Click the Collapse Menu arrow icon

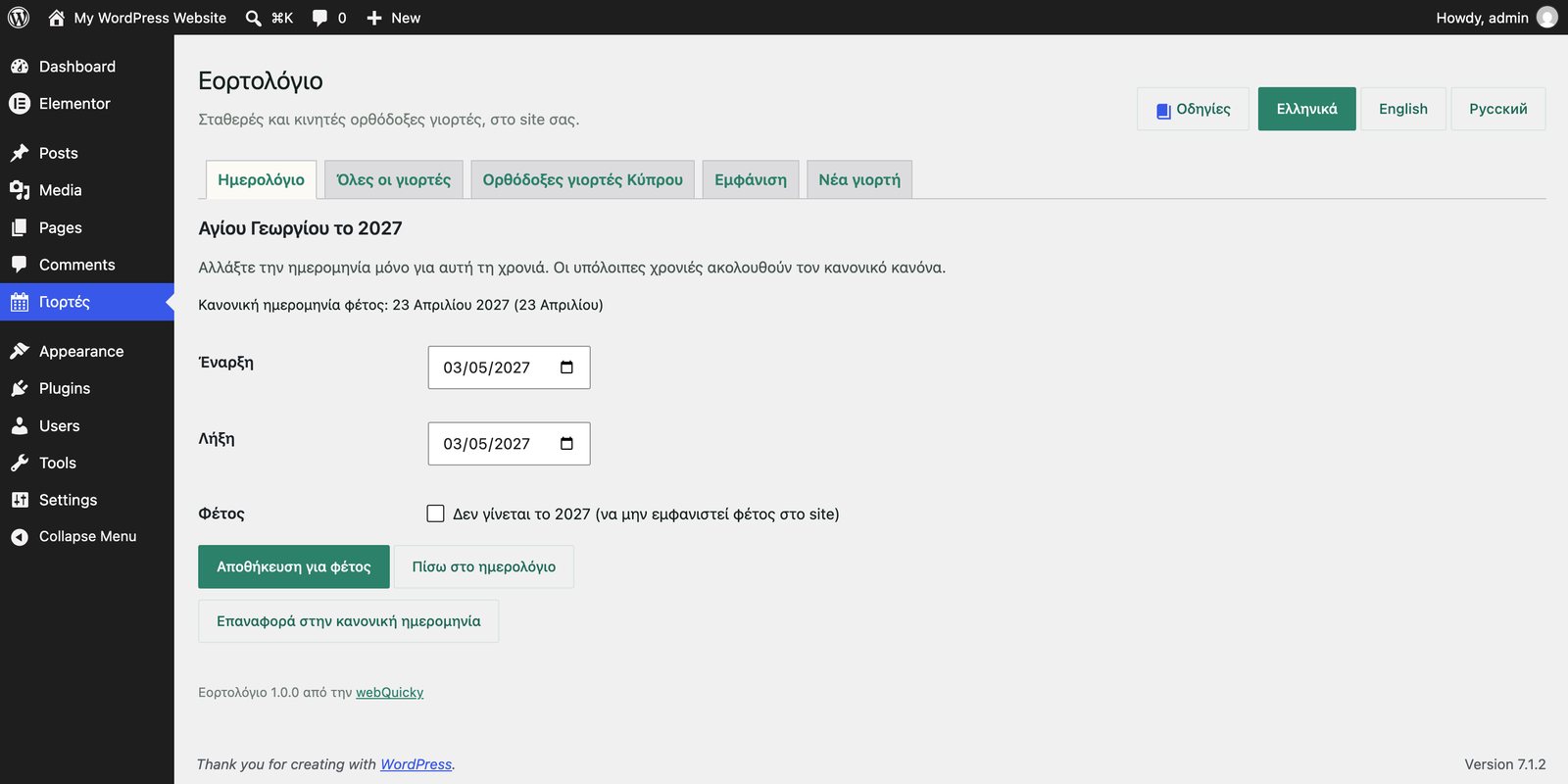(20, 537)
